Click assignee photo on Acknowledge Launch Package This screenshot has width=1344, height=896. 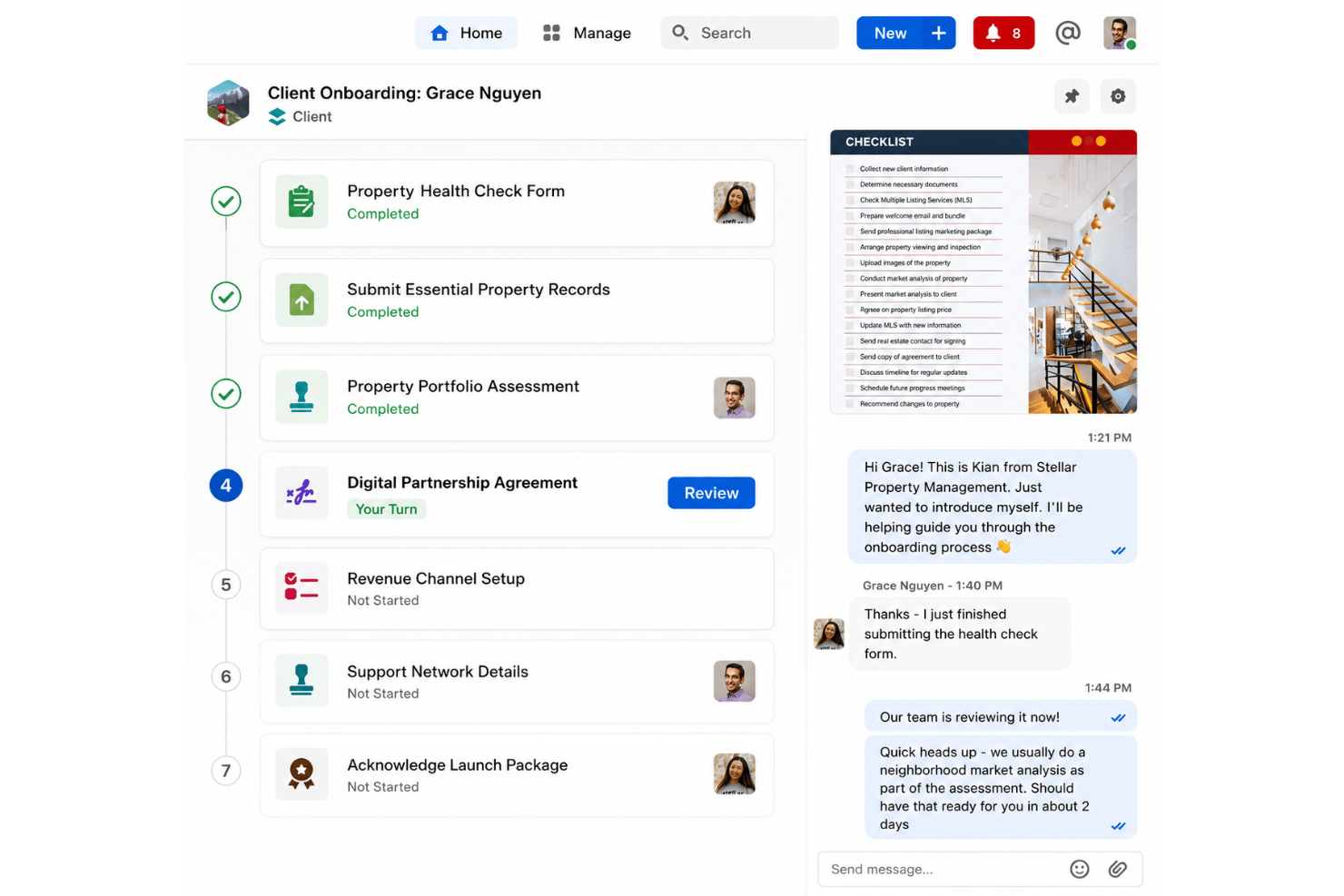(735, 774)
